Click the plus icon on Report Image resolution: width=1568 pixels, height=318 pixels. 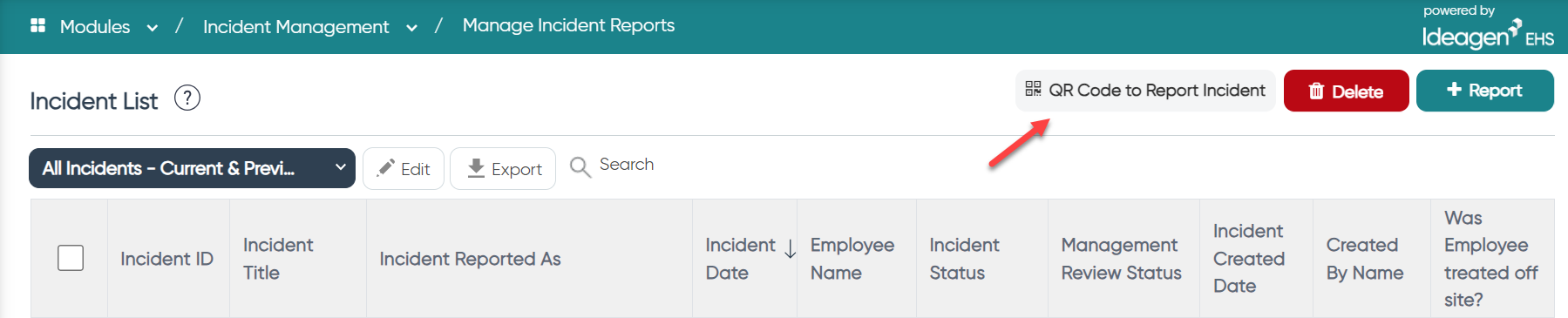pos(1454,89)
